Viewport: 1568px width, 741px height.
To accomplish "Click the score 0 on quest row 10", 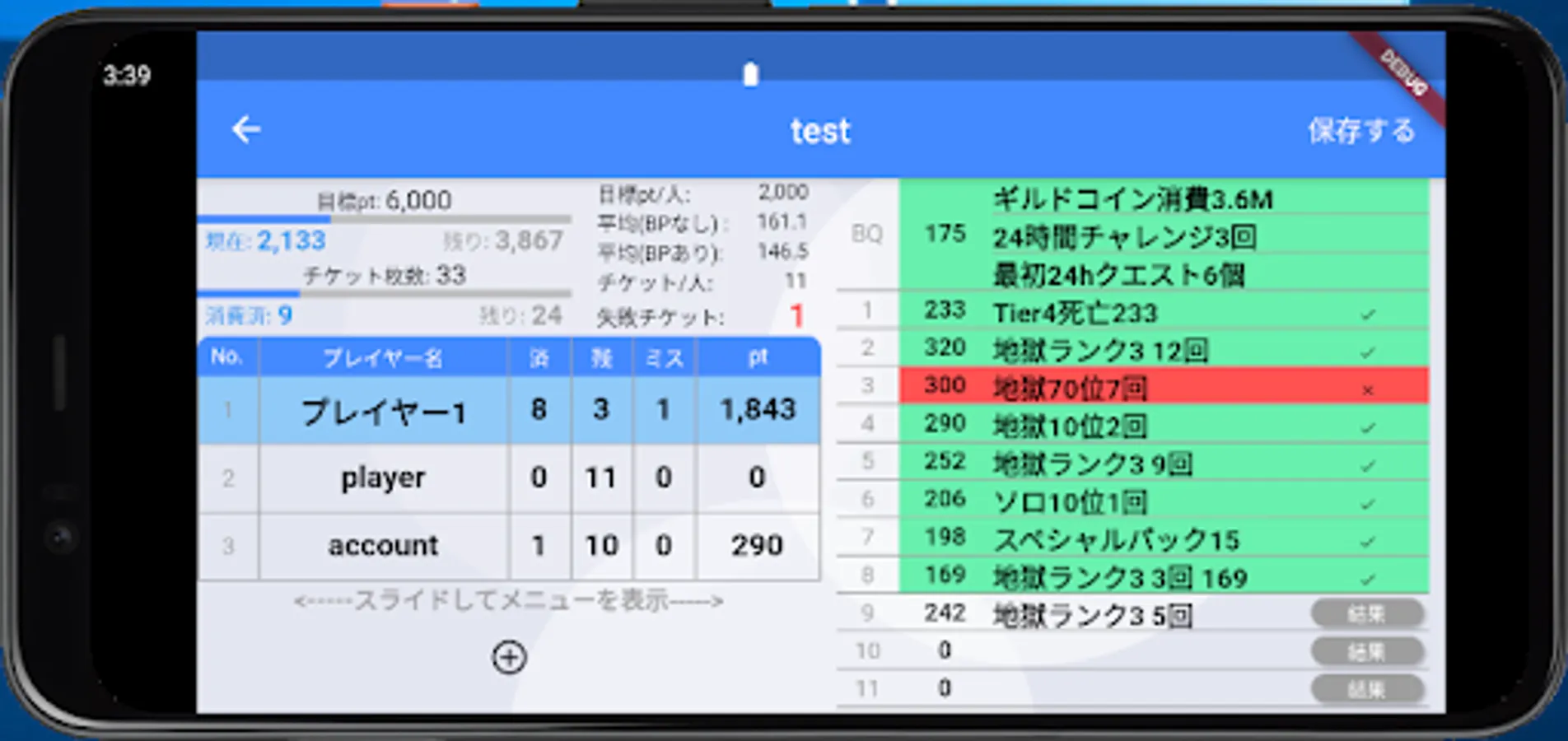I will coord(945,650).
